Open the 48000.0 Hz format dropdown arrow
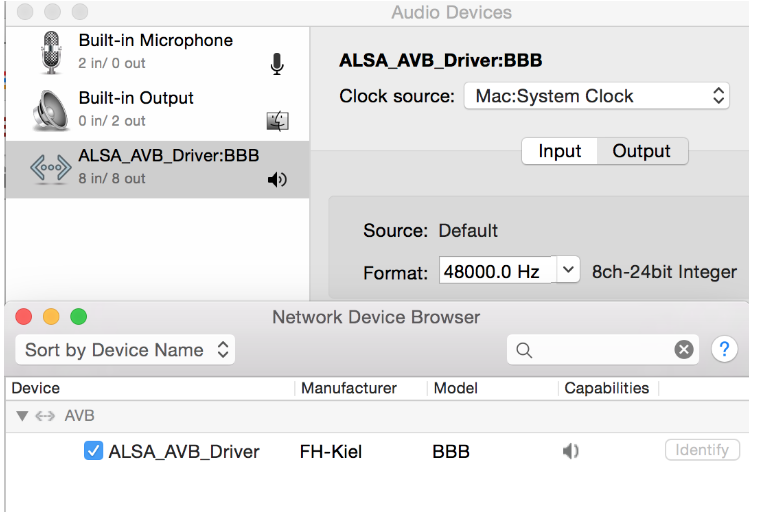760x512 pixels. coord(568,270)
